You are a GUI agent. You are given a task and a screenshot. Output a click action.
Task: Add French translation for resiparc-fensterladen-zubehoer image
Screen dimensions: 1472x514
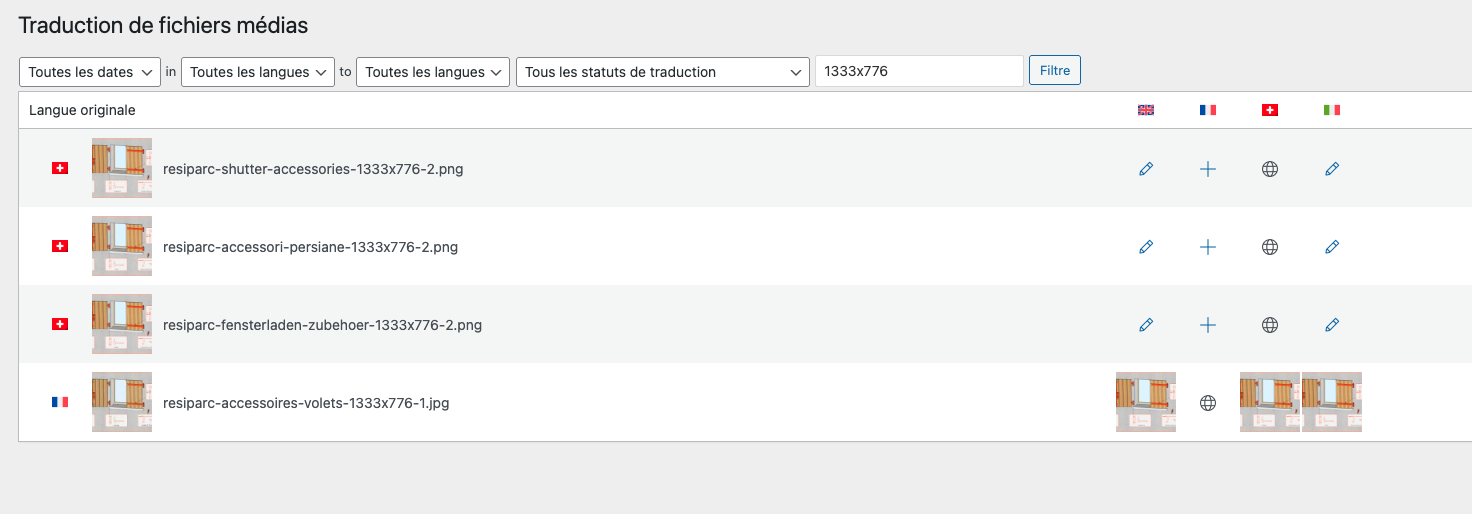1208,325
